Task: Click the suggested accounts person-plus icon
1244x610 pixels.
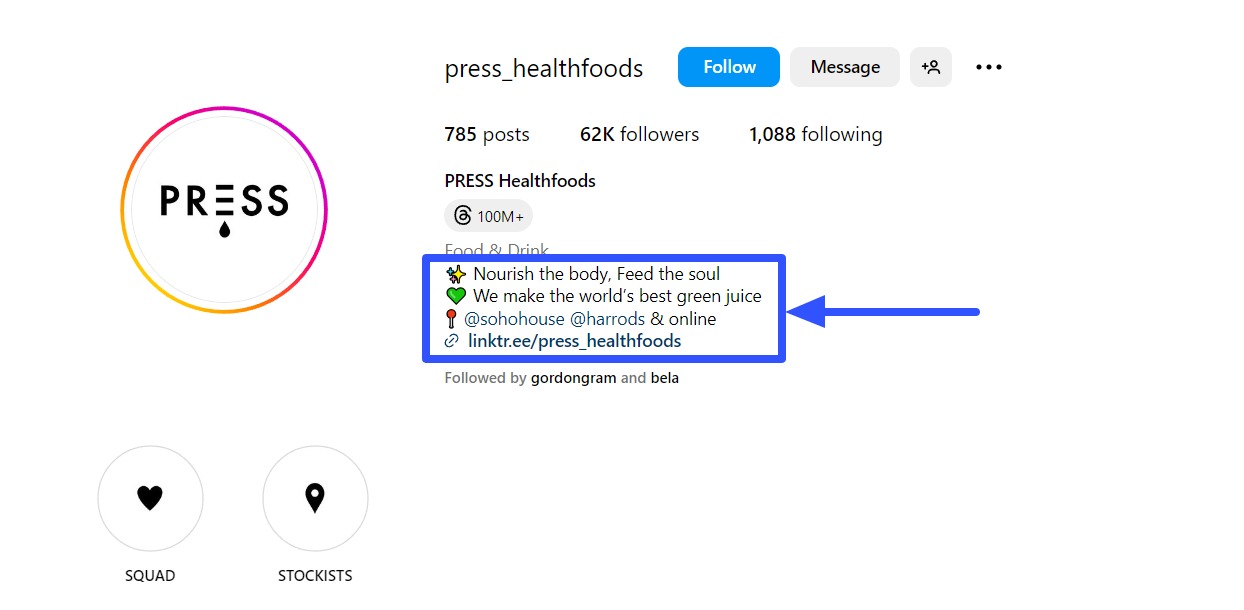Action: (930, 66)
